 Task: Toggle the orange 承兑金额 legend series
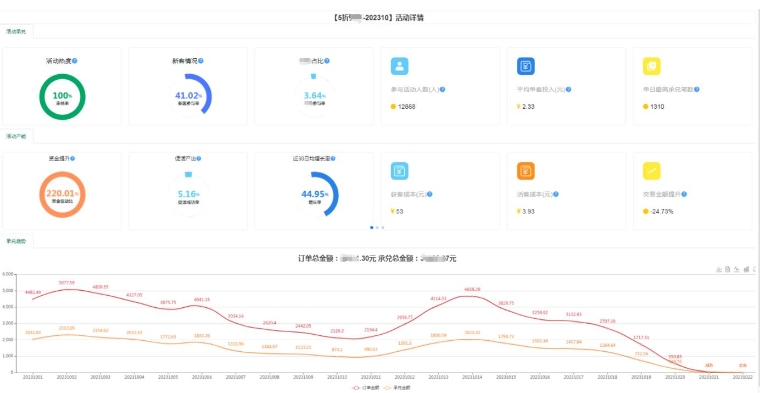click(x=397, y=388)
